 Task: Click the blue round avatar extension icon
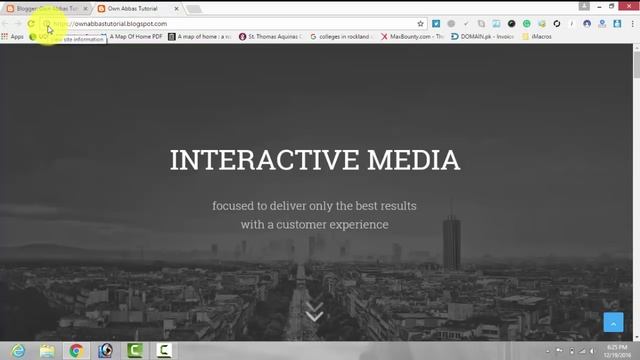[587, 24]
